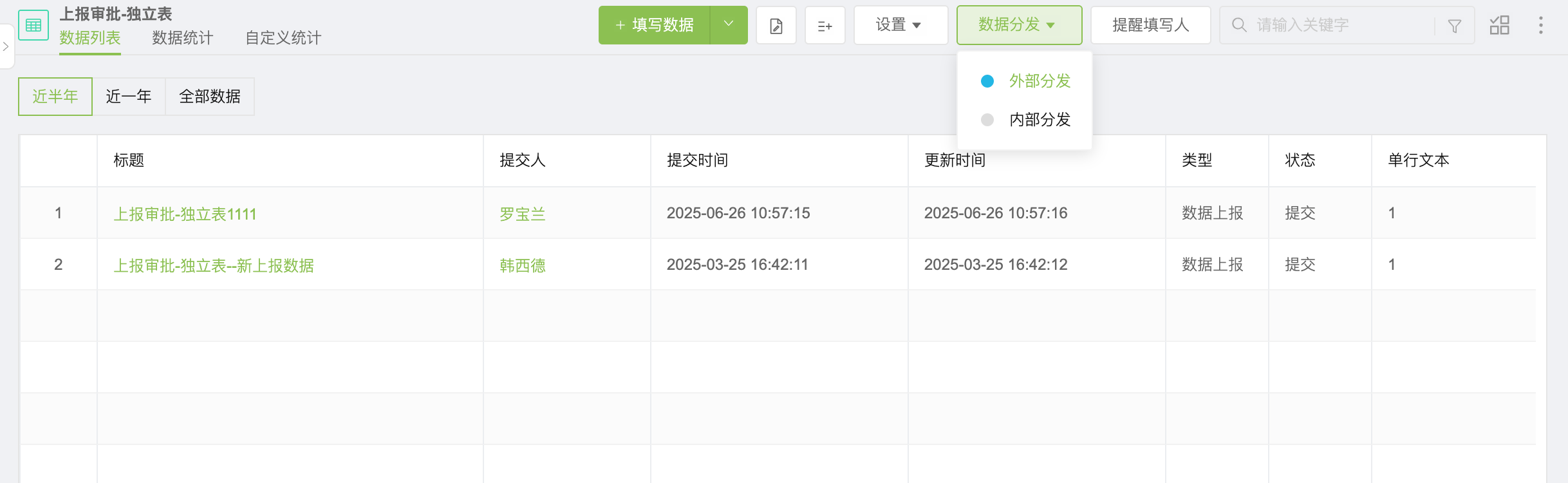Click update time 2025-06-26 10:57:16
Screen dimensions: 1568x483
[996, 213]
